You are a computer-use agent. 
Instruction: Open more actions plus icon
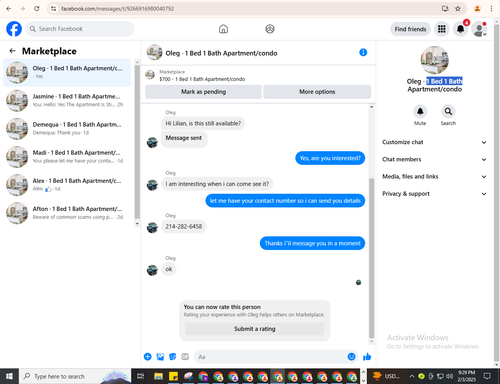(147, 357)
